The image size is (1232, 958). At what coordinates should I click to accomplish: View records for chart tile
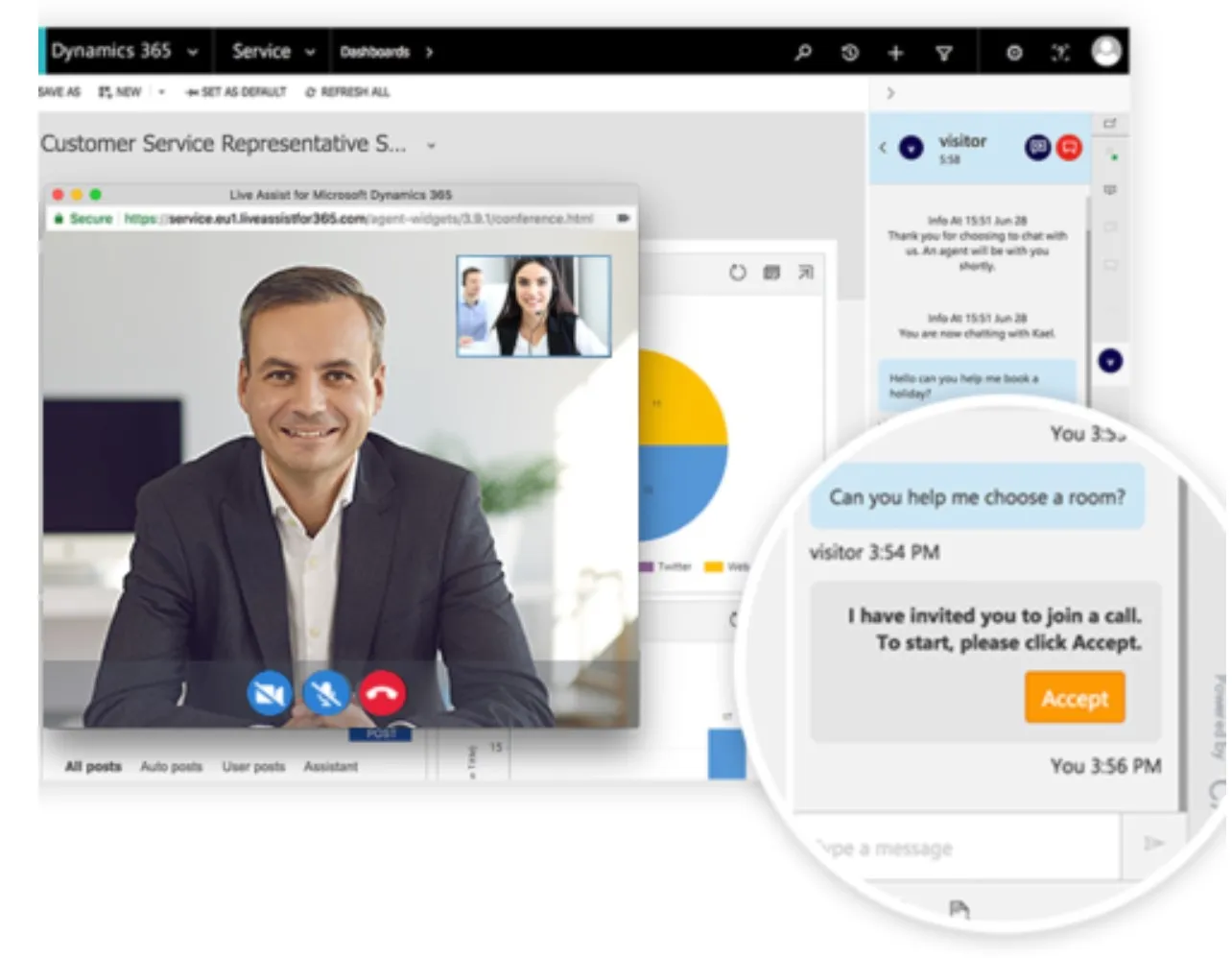click(771, 273)
